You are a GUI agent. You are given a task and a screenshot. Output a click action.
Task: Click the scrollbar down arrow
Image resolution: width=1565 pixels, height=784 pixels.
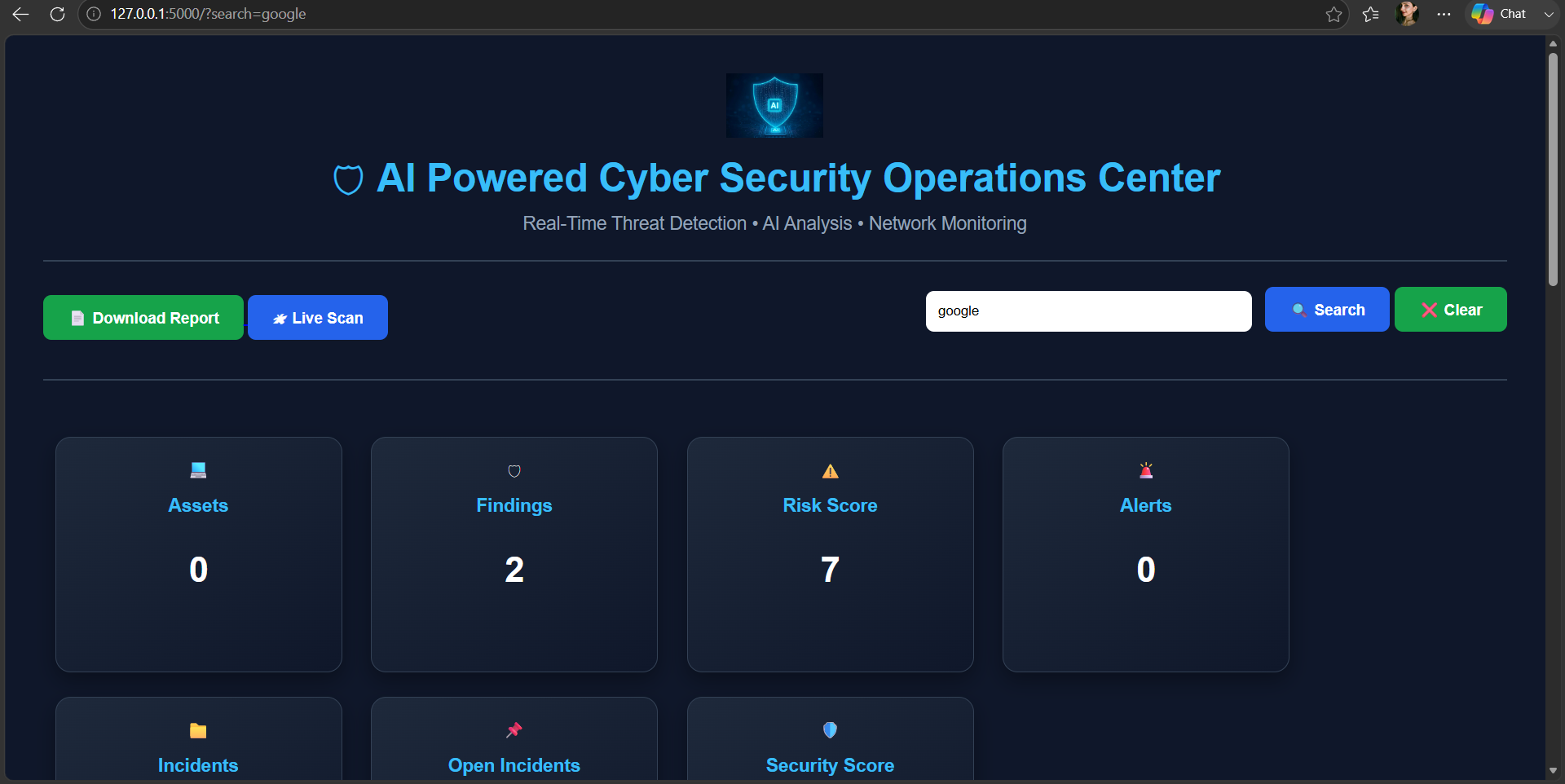click(1553, 770)
